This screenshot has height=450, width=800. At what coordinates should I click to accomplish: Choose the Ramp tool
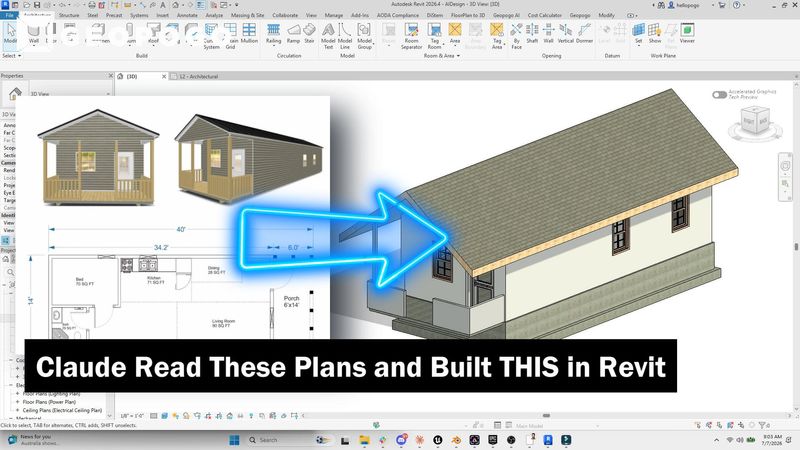(x=293, y=33)
